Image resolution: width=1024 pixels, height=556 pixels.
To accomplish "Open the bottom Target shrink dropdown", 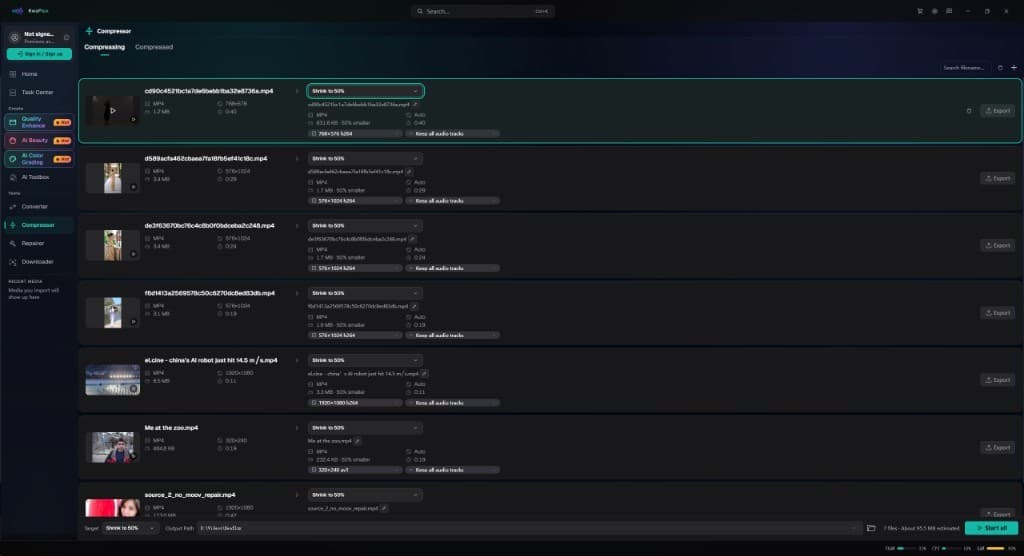I will pos(129,528).
